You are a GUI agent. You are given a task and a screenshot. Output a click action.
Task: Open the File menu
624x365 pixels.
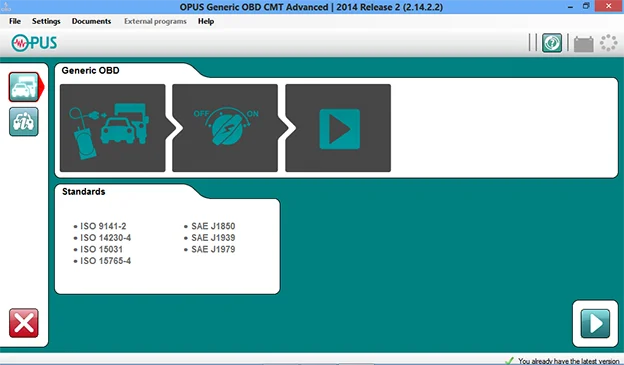pyautogui.click(x=15, y=21)
